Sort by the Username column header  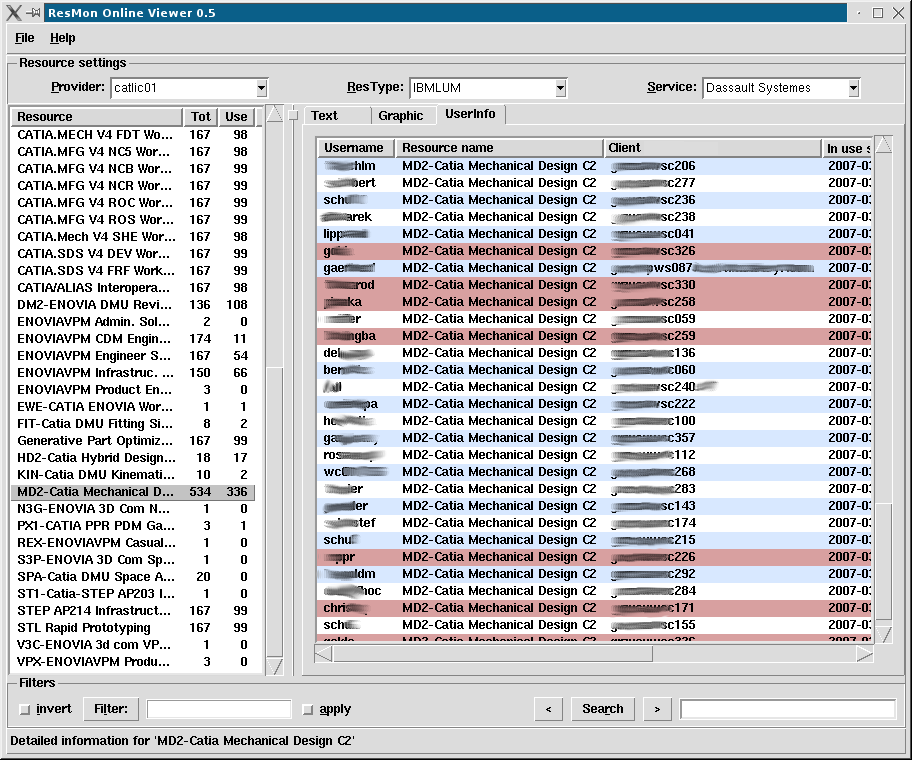[356, 148]
